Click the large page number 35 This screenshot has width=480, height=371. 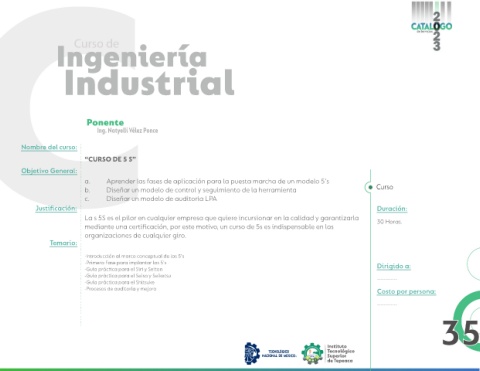point(461,333)
